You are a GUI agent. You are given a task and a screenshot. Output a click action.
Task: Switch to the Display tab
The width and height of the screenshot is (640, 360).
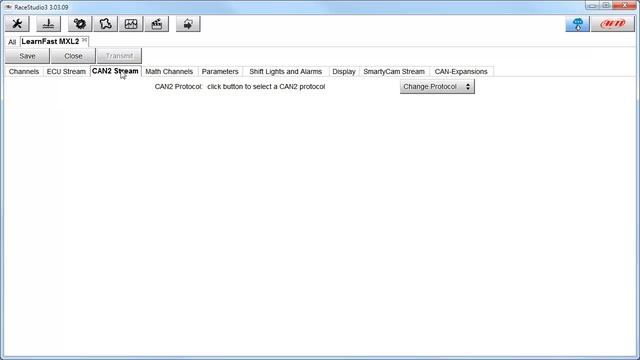pos(344,71)
